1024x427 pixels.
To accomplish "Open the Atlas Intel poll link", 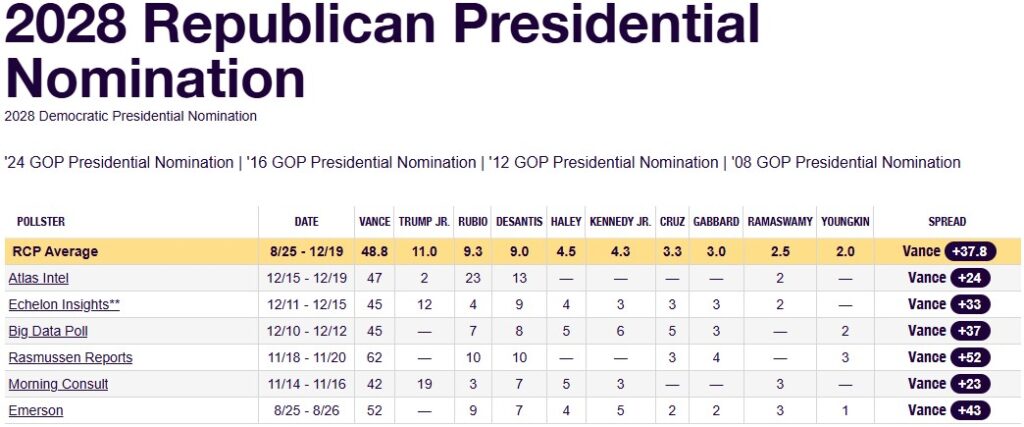I will (38, 278).
